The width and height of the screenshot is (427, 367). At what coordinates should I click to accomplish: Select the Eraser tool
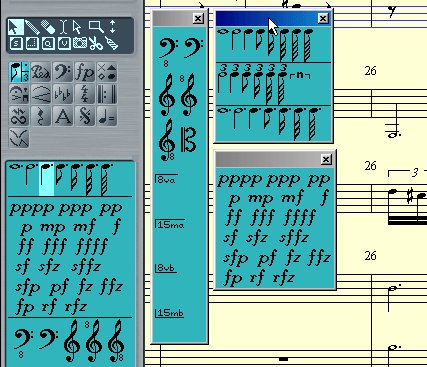click(x=48, y=27)
